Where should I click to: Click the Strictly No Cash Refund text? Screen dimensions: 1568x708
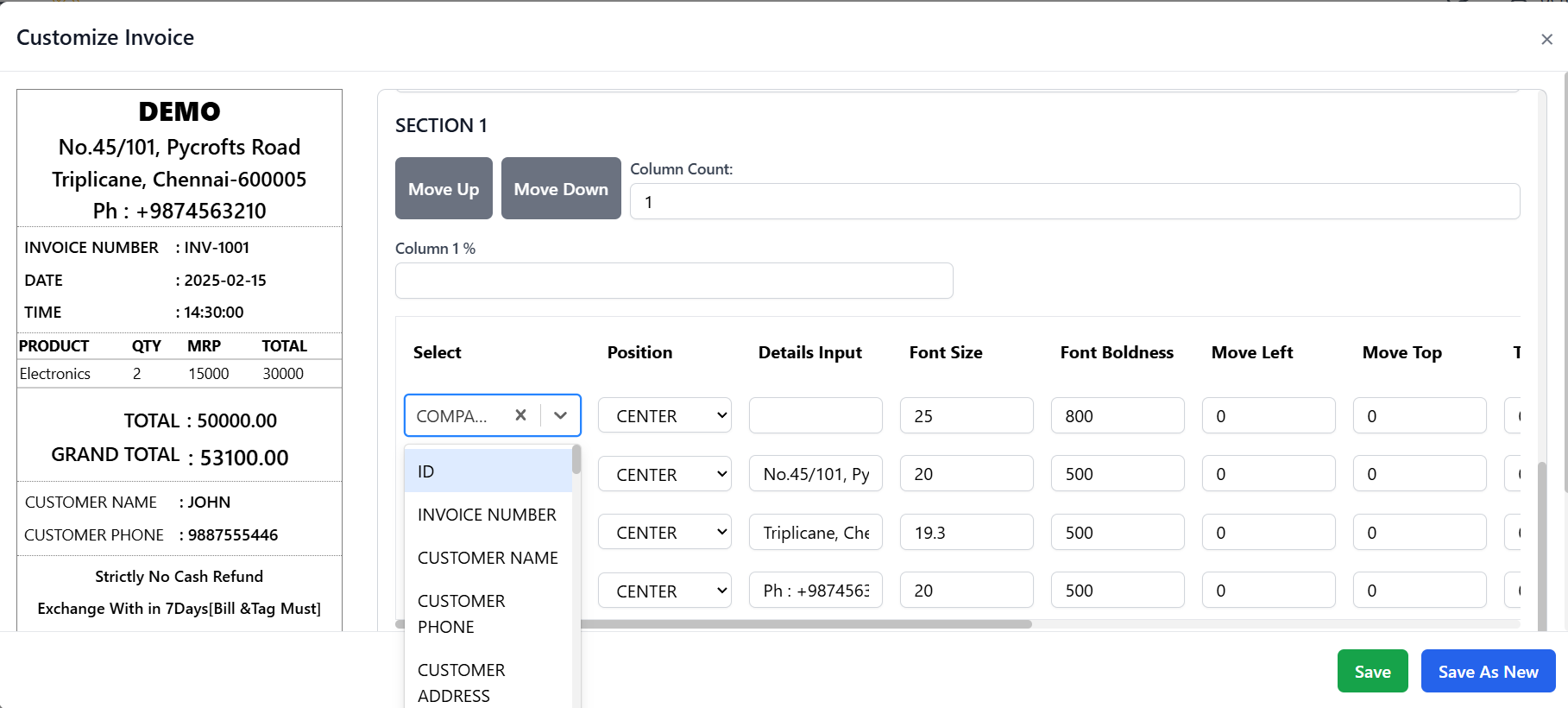click(x=179, y=576)
